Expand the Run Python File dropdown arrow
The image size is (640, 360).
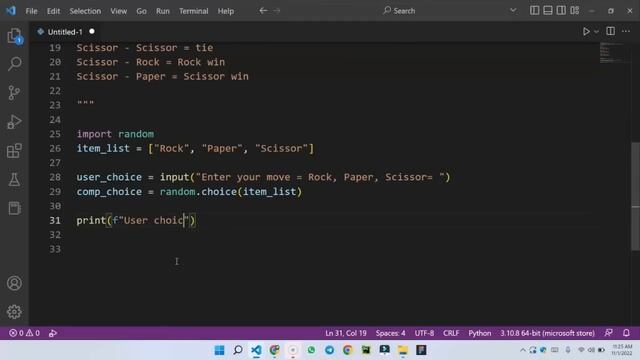[x=596, y=31]
